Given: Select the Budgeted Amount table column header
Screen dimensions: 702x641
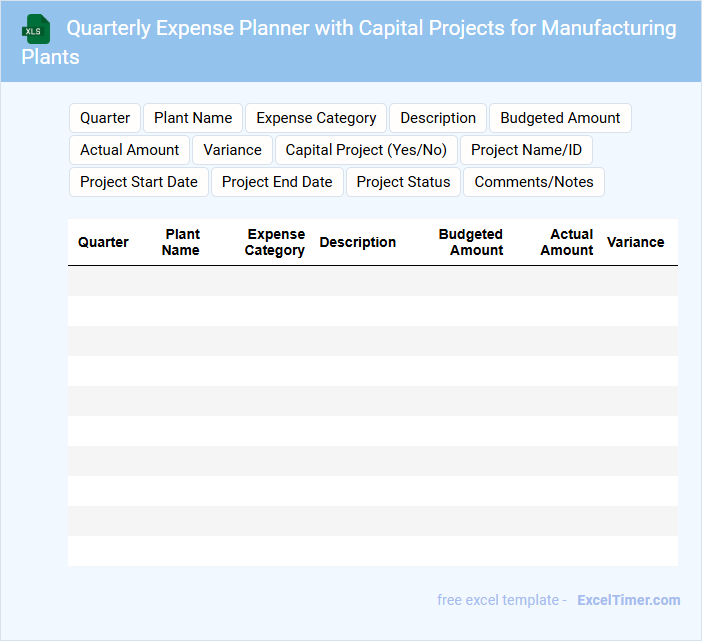Looking at the screenshot, I should [471, 242].
